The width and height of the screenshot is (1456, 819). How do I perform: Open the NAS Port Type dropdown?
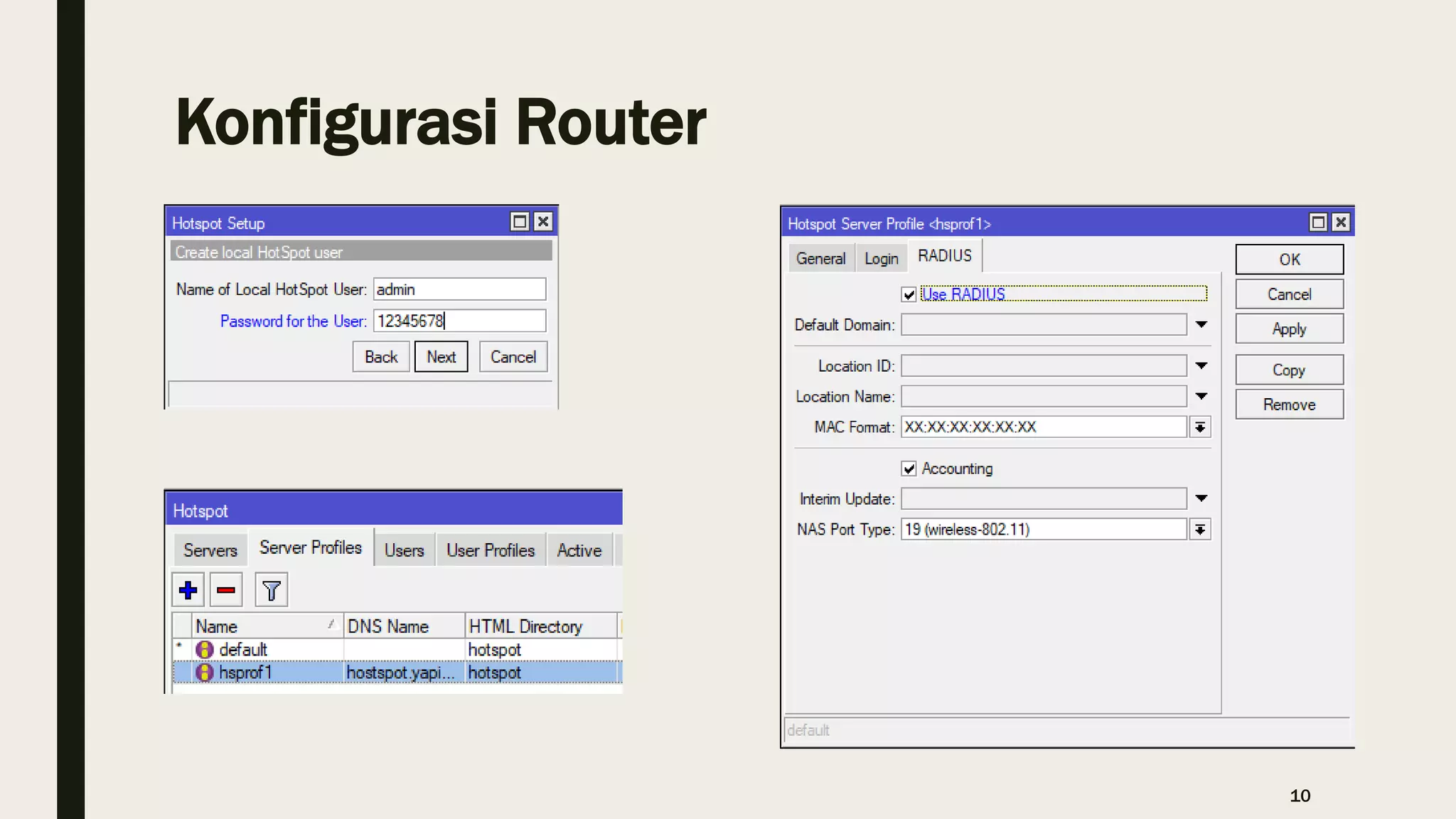1200,530
